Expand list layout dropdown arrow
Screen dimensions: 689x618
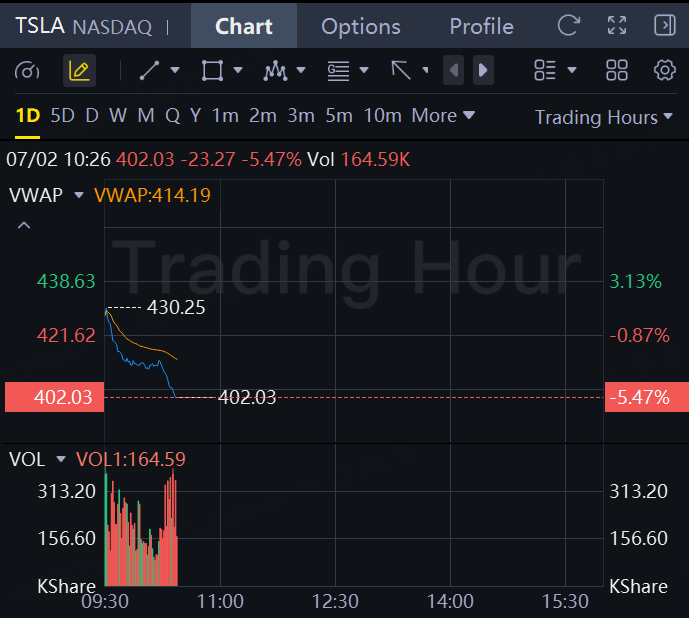click(572, 70)
